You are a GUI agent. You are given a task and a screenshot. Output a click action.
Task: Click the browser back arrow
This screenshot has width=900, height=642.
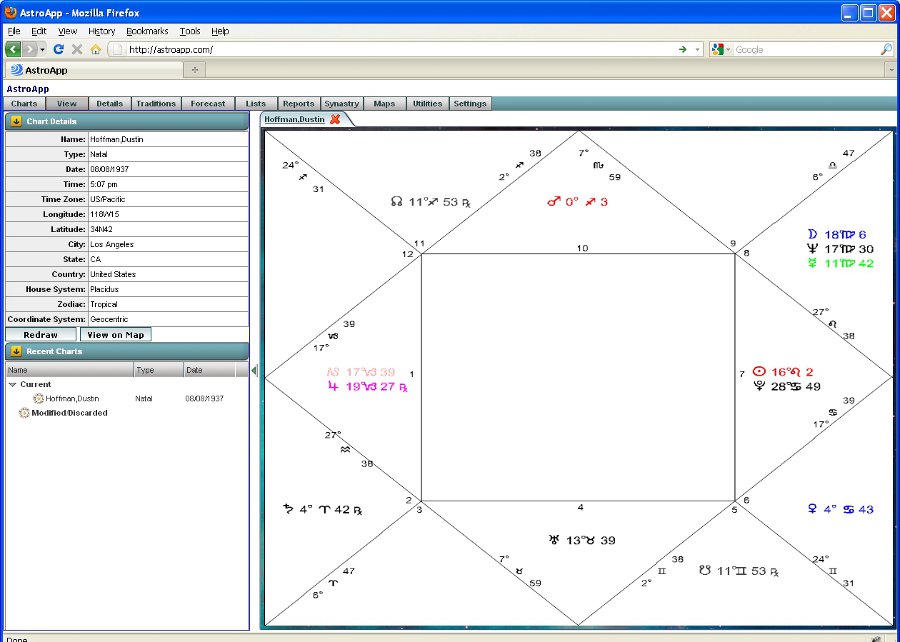[14, 49]
